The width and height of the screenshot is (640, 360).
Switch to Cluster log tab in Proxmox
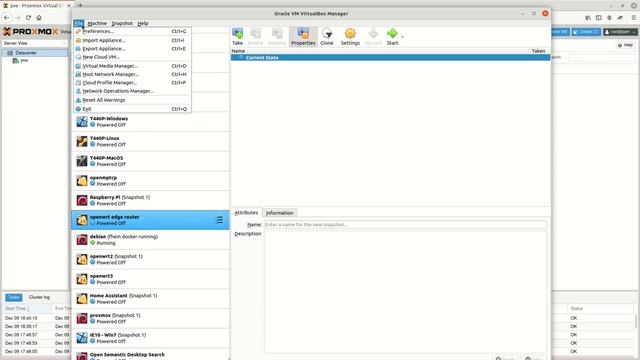[39, 297]
